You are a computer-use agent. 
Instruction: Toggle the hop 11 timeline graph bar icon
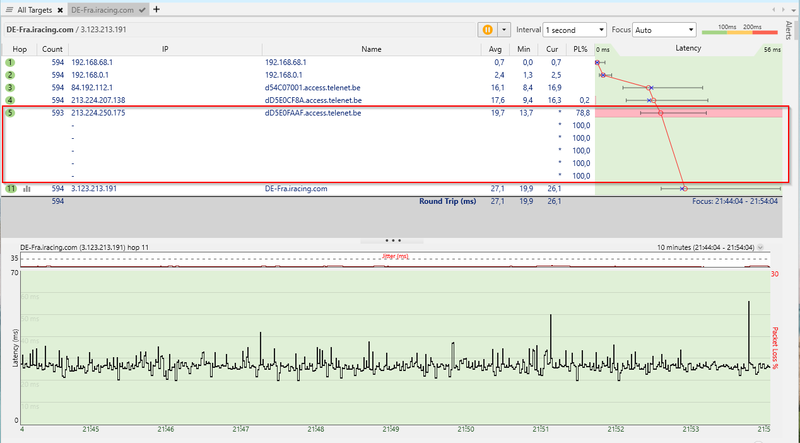coord(27,188)
